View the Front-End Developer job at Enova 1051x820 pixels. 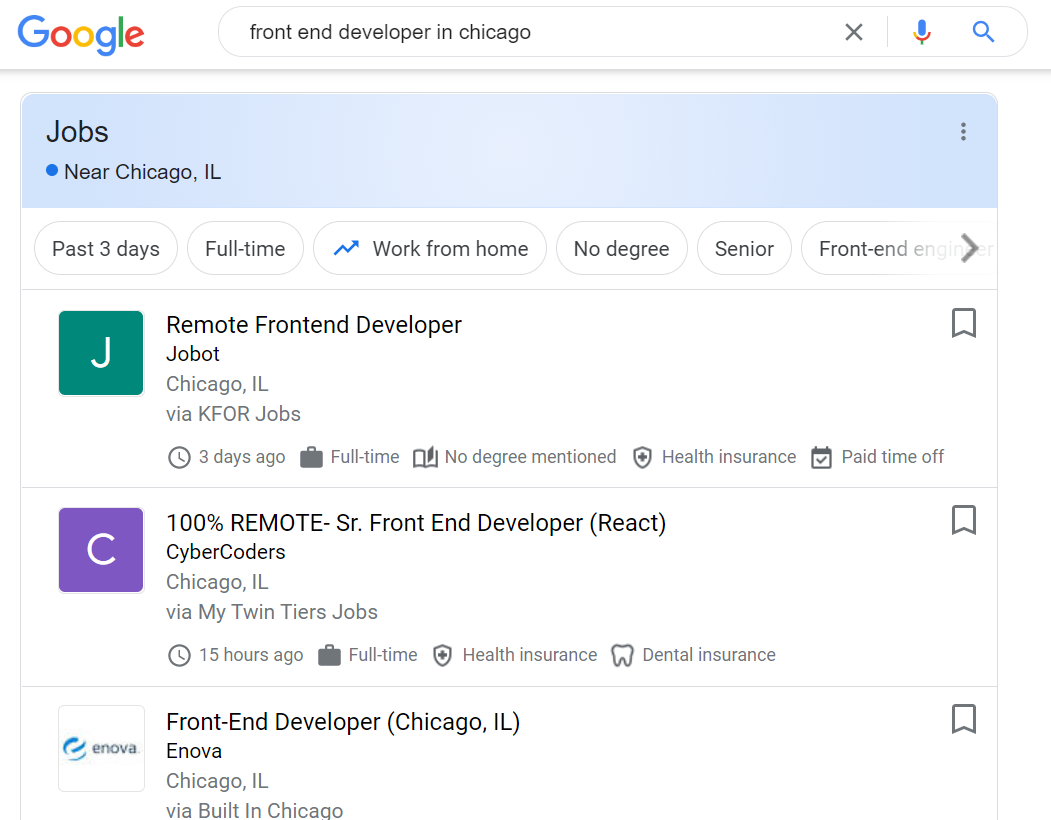point(343,721)
